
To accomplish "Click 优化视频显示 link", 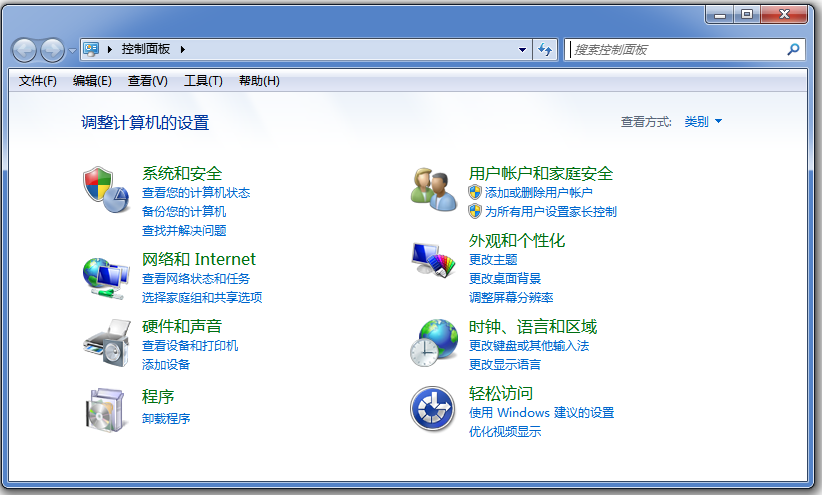I will pos(505,432).
